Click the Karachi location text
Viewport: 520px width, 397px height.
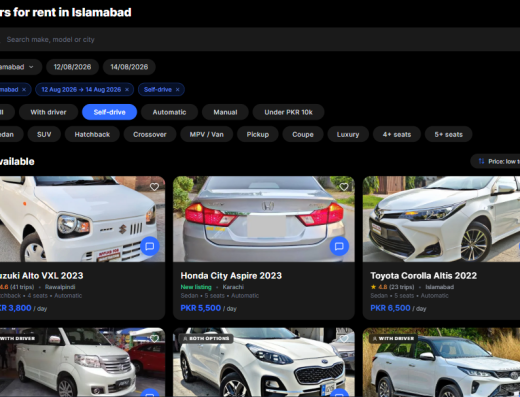coord(233,287)
